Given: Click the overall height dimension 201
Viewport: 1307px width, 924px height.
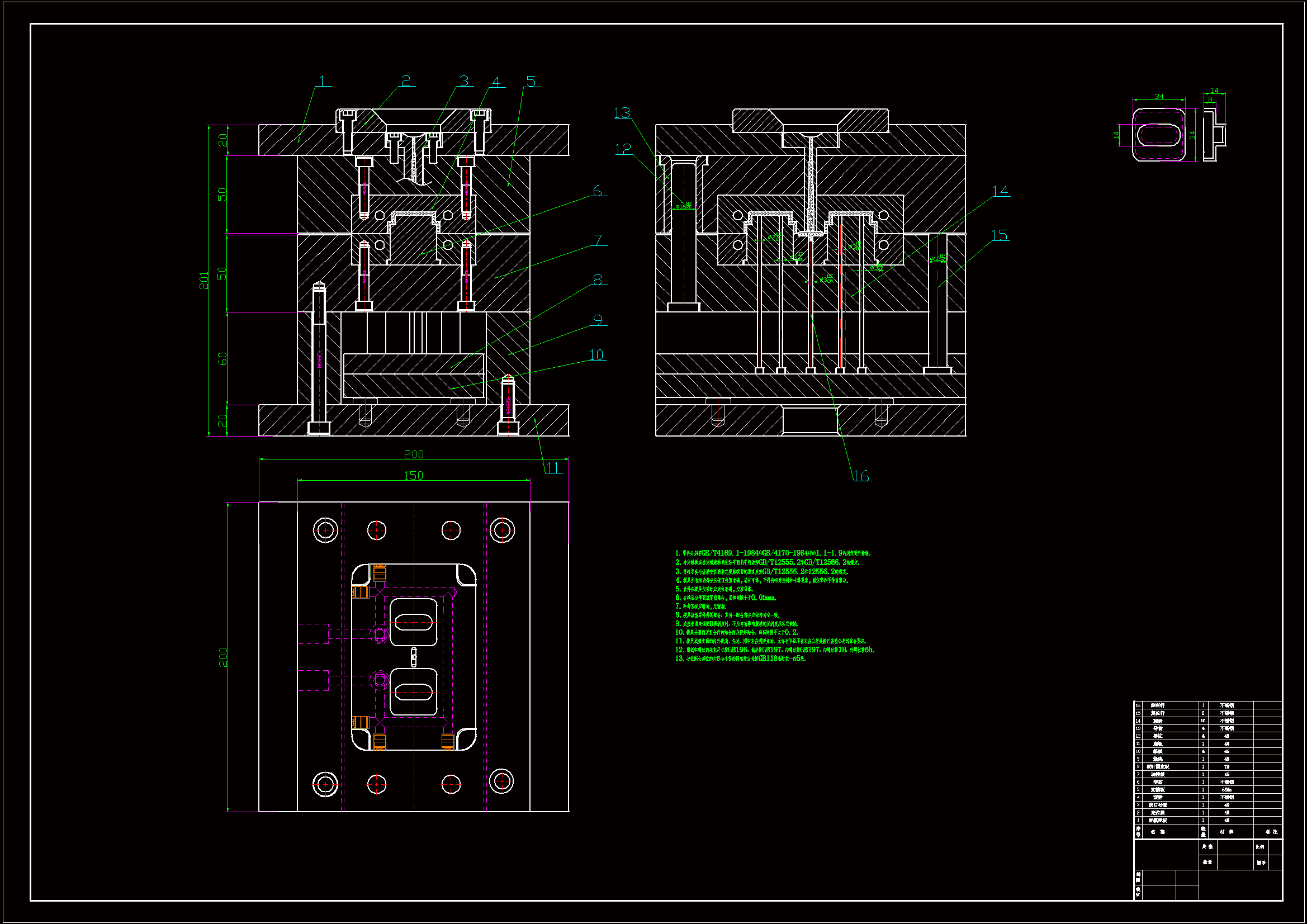Looking at the screenshot, I should [x=204, y=280].
